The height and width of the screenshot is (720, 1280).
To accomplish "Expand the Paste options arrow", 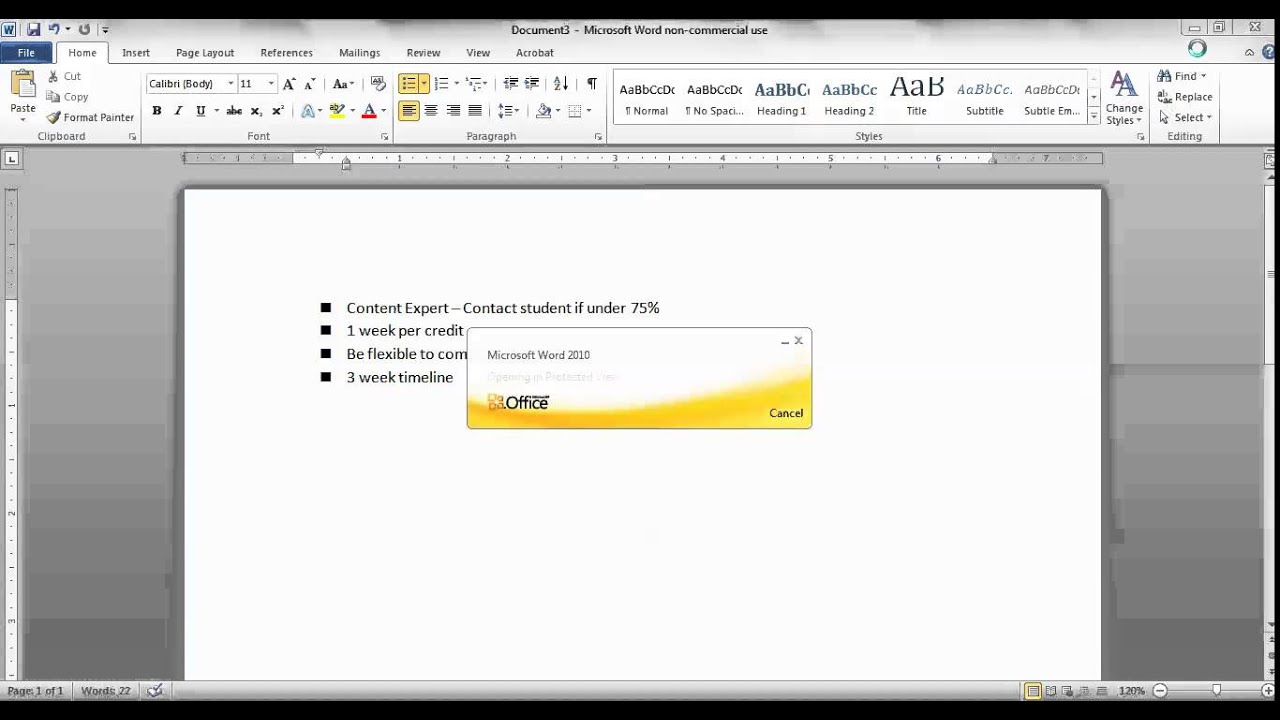I will click(x=22, y=120).
